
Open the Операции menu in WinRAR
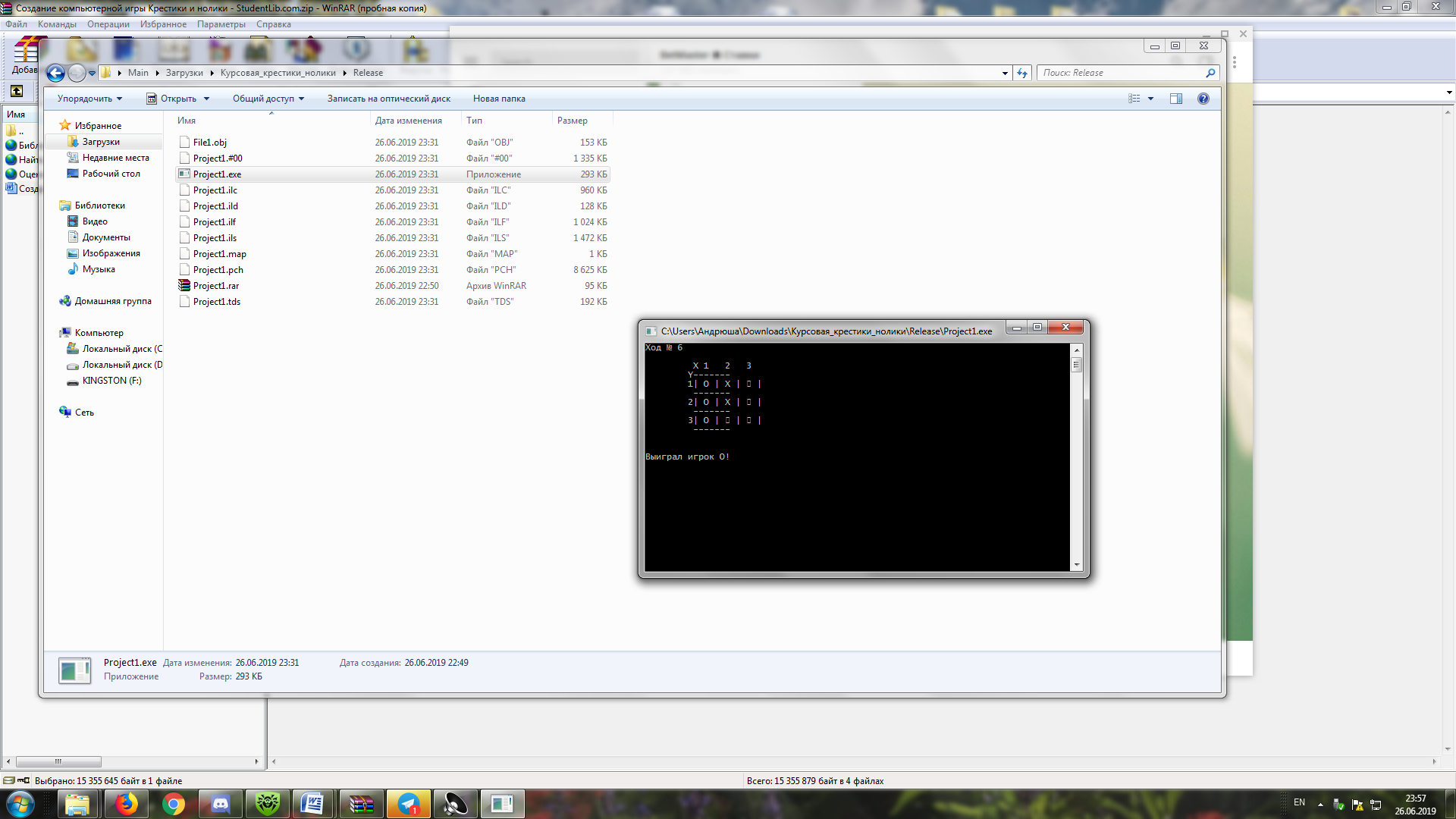[x=108, y=24]
